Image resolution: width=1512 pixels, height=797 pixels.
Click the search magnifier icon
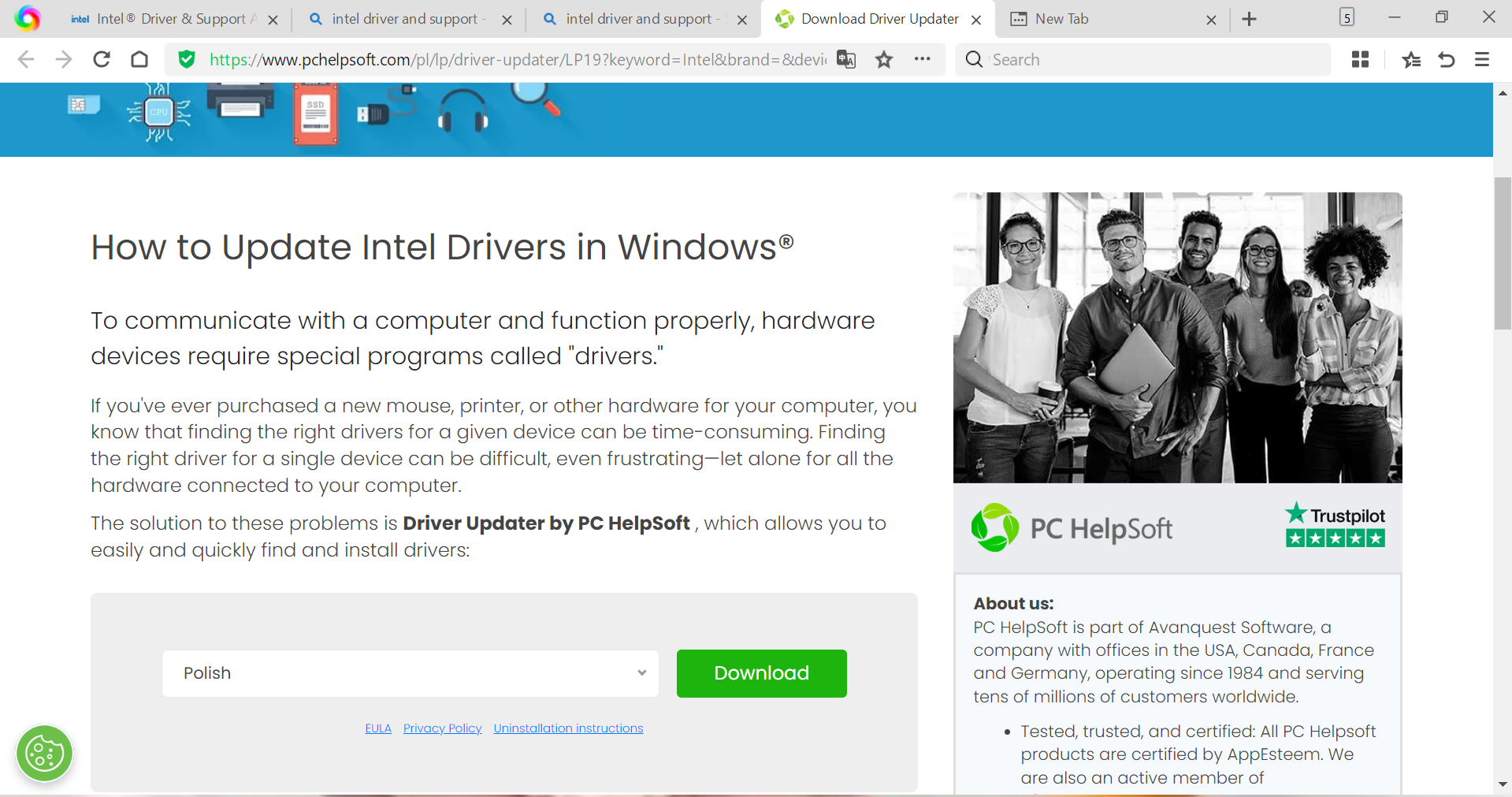pos(974,59)
